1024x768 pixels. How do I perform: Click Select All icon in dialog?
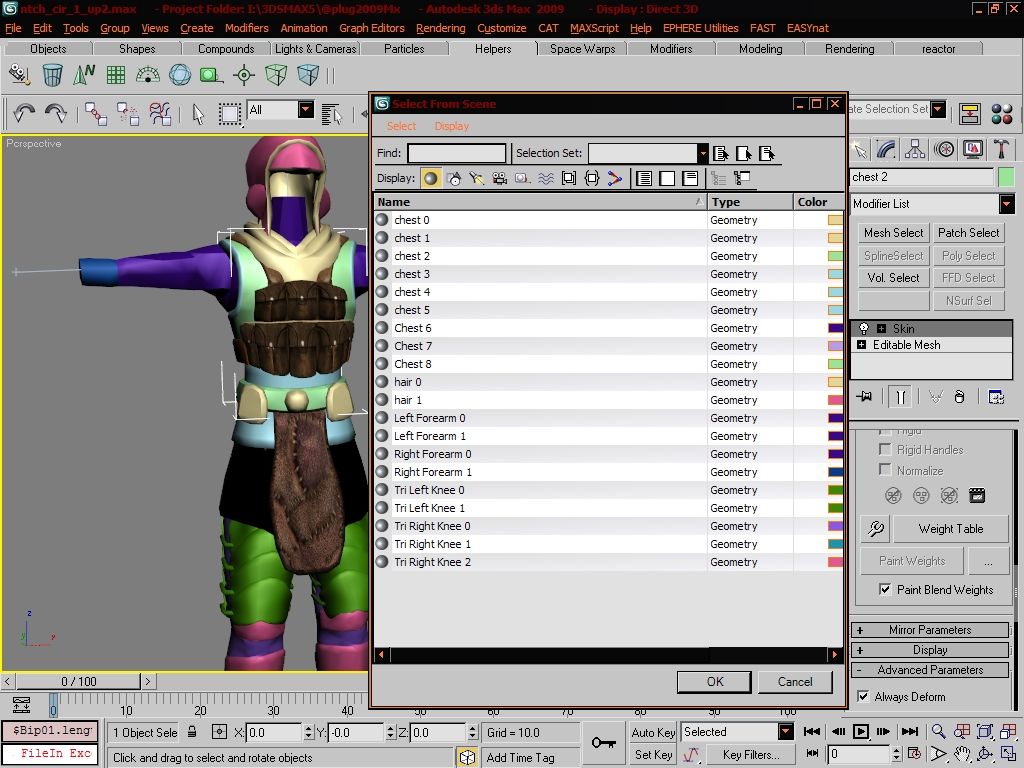(x=644, y=178)
